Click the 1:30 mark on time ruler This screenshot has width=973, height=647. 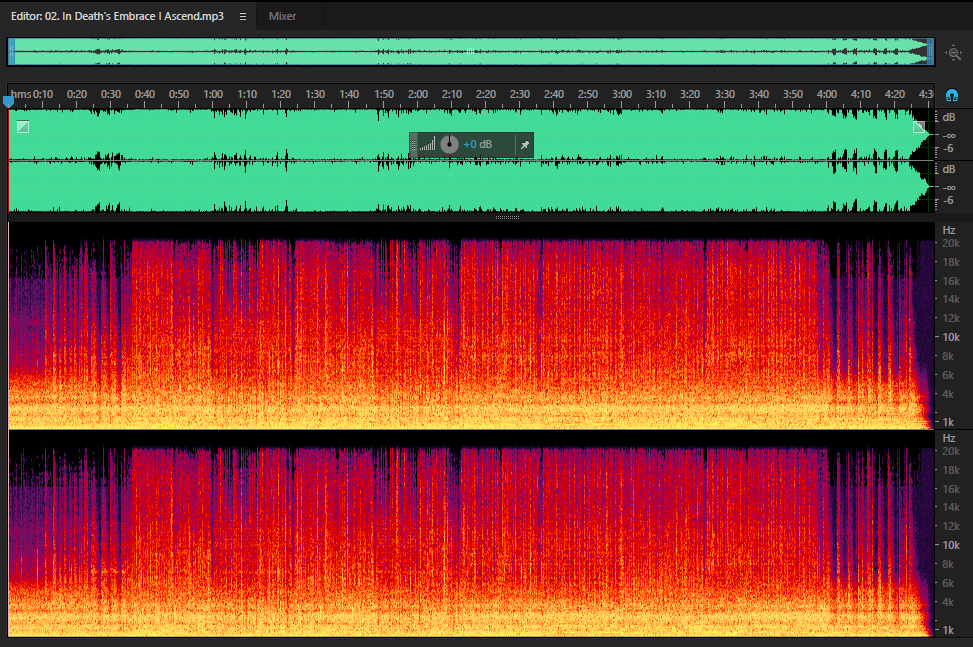click(x=315, y=94)
